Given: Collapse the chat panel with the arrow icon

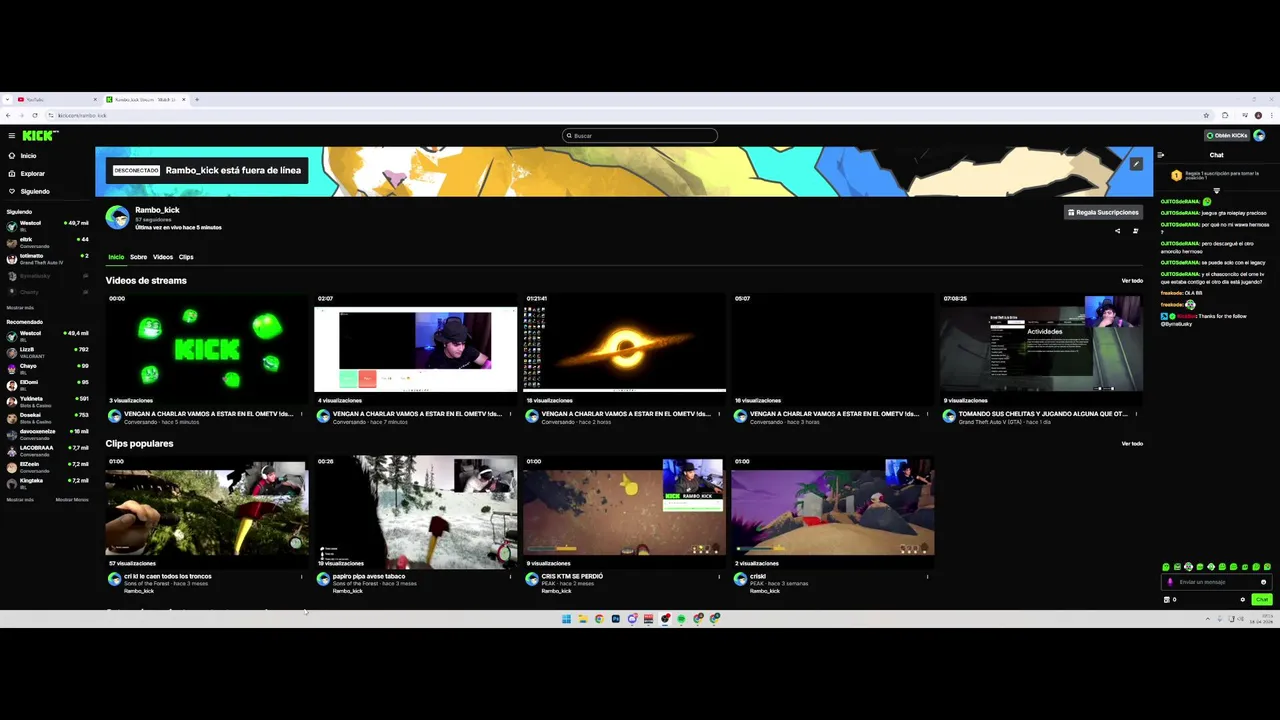Looking at the screenshot, I should pyautogui.click(x=1161, y=155).
